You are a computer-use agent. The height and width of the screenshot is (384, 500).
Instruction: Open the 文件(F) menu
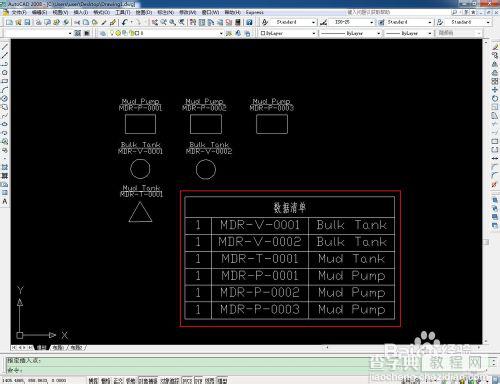pos(19,12)
